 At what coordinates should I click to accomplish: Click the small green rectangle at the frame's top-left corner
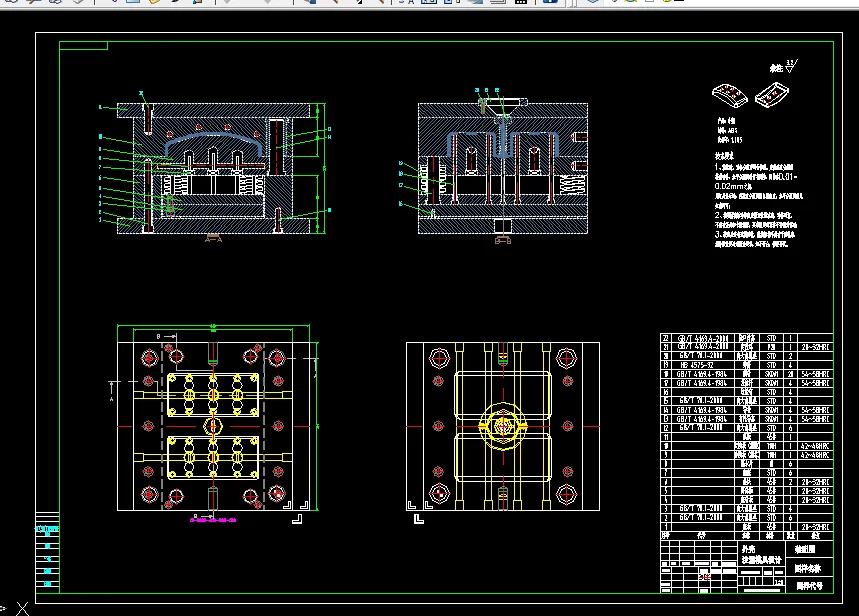point(83,45)
